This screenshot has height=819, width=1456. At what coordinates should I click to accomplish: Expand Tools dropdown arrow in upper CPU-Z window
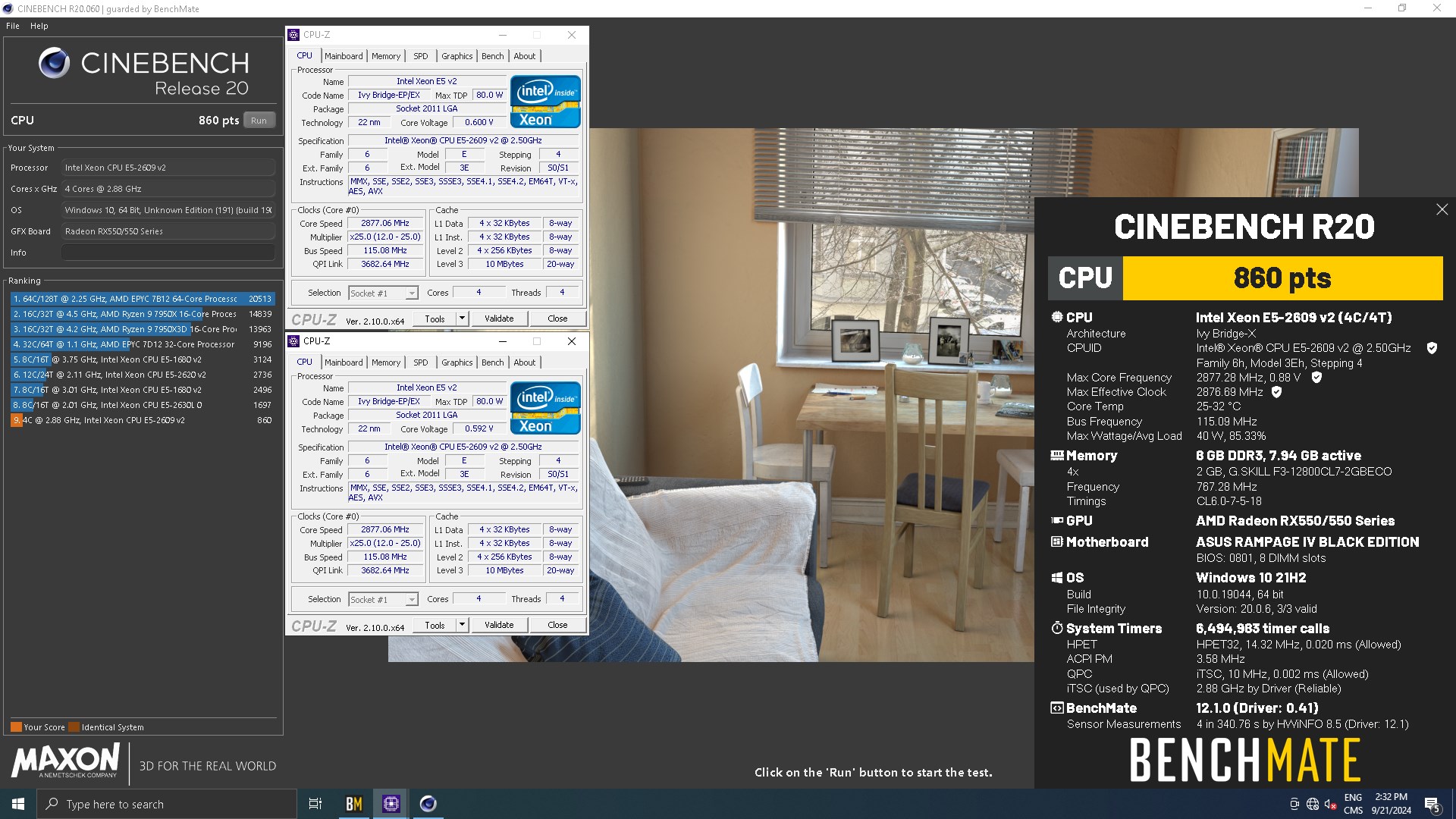point(462,318)
